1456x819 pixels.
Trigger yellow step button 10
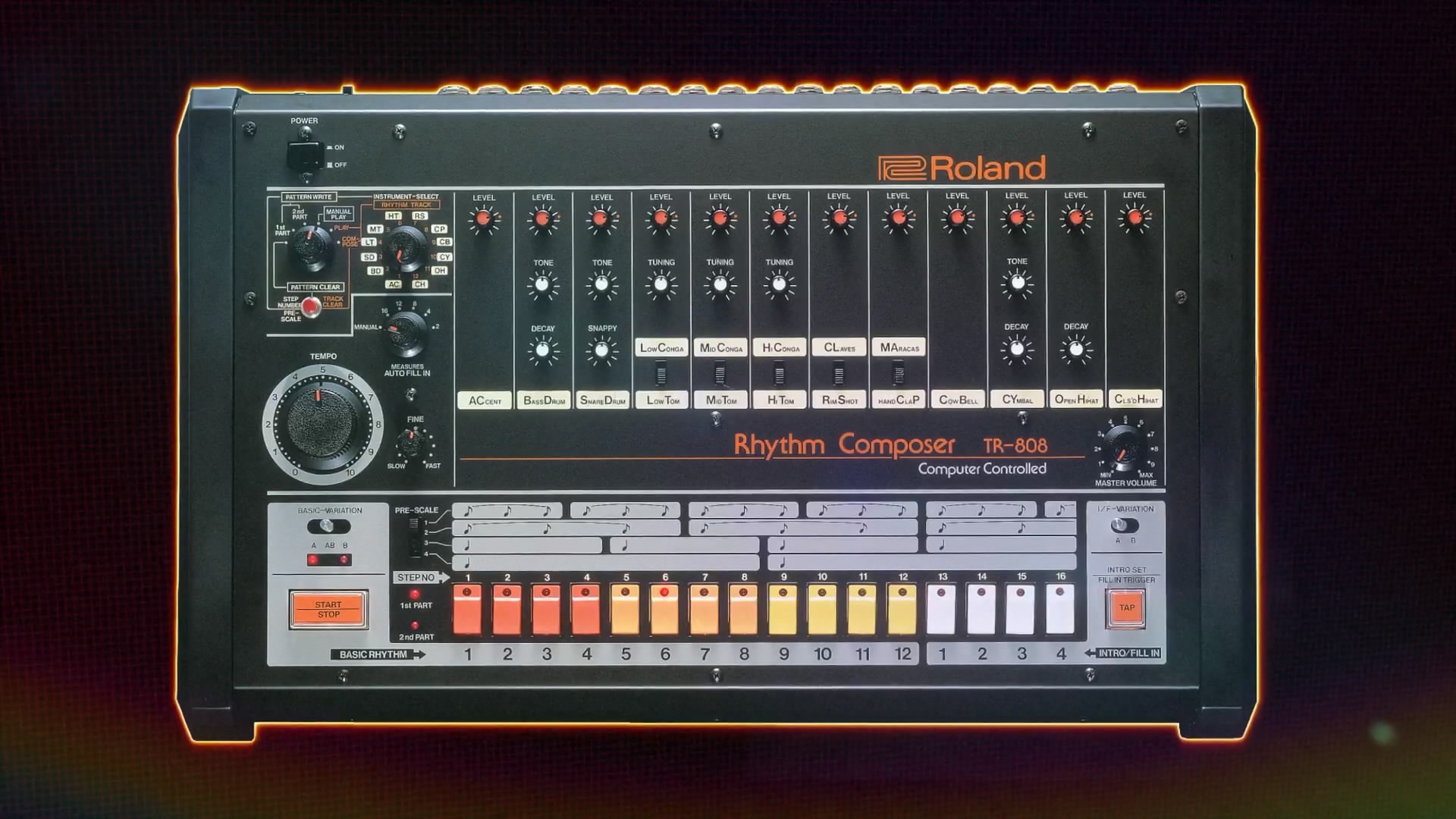click(823, 609)
